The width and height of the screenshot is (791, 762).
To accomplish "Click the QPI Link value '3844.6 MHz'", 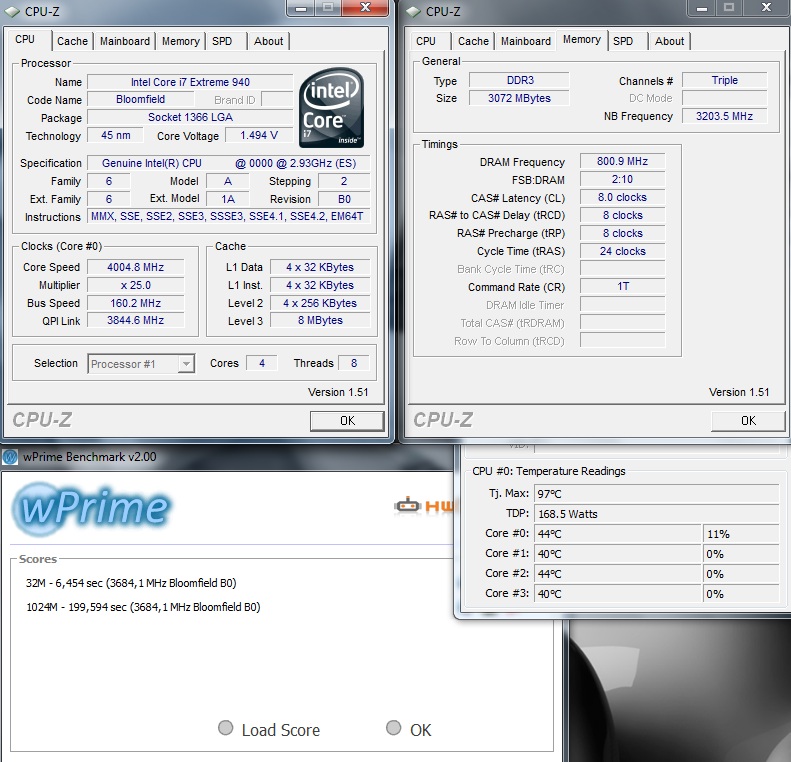I will 136,320.
